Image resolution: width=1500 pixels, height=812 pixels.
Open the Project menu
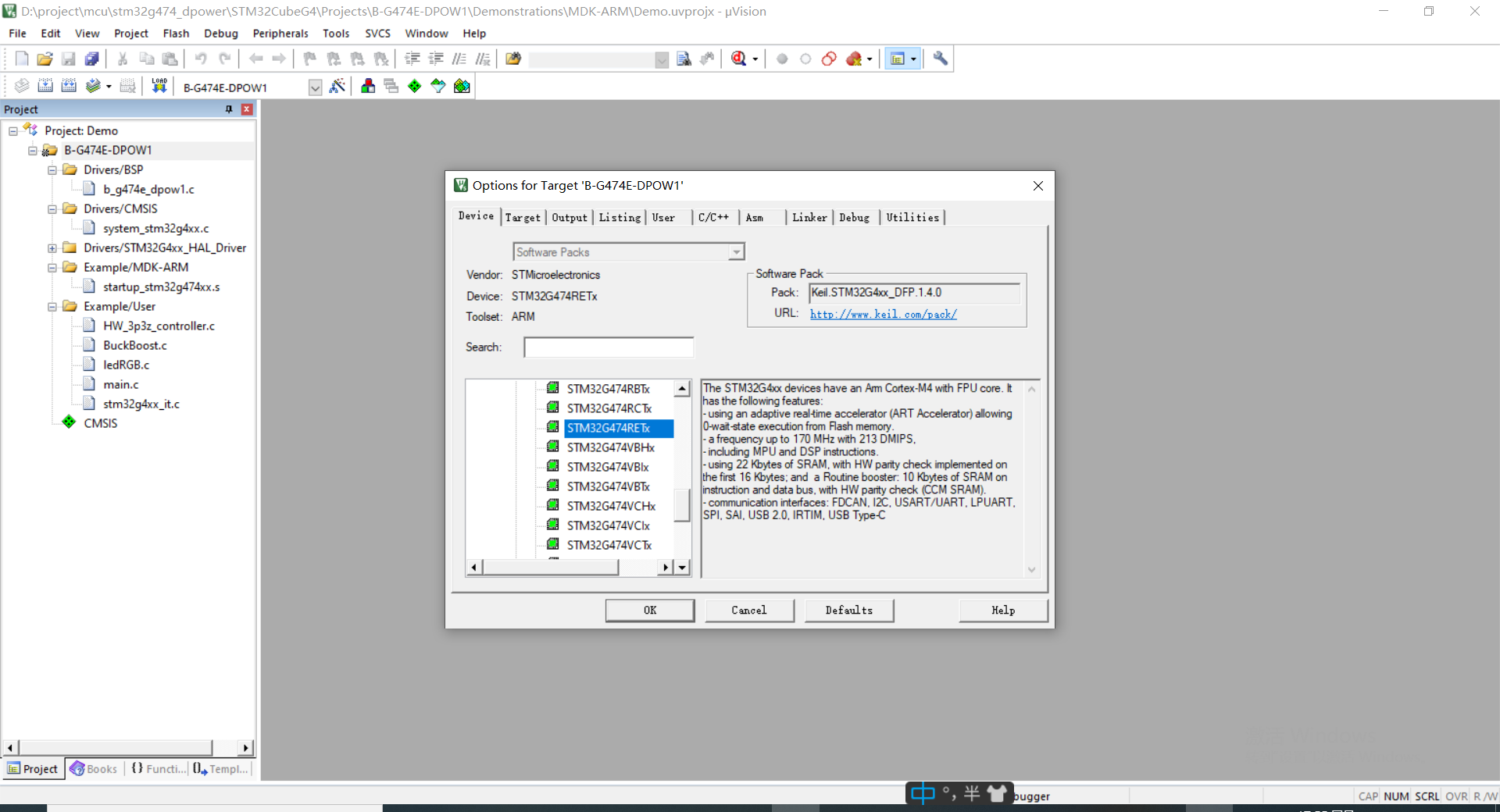130,34
